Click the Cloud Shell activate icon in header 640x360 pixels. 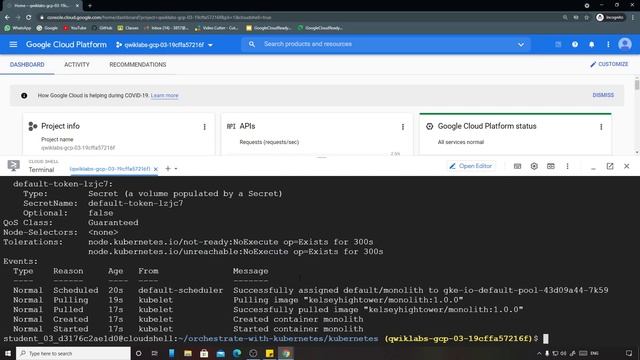point(558,44)
